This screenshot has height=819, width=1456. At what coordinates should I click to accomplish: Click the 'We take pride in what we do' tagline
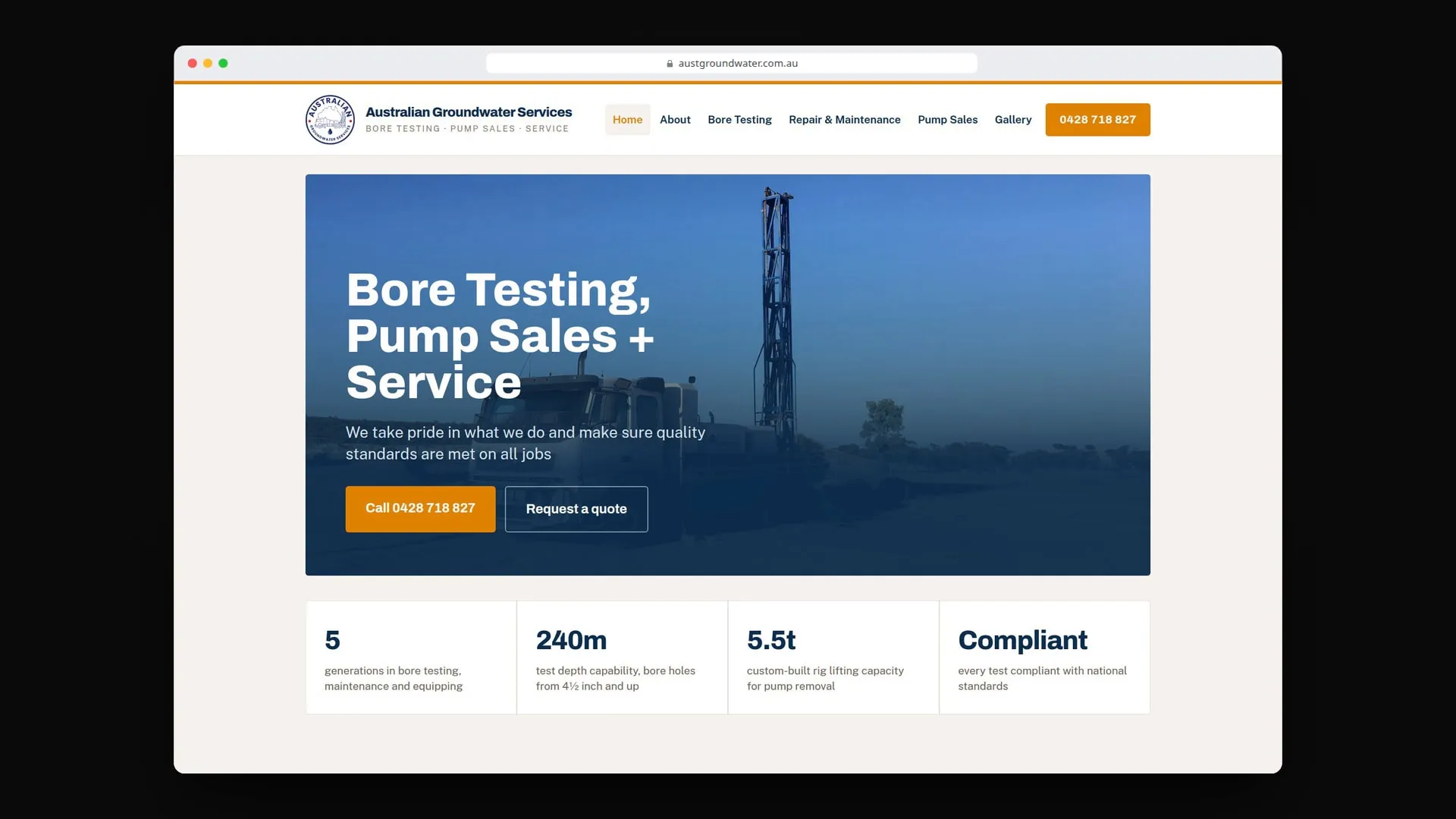pyautogui.click(x=526, y=443)
